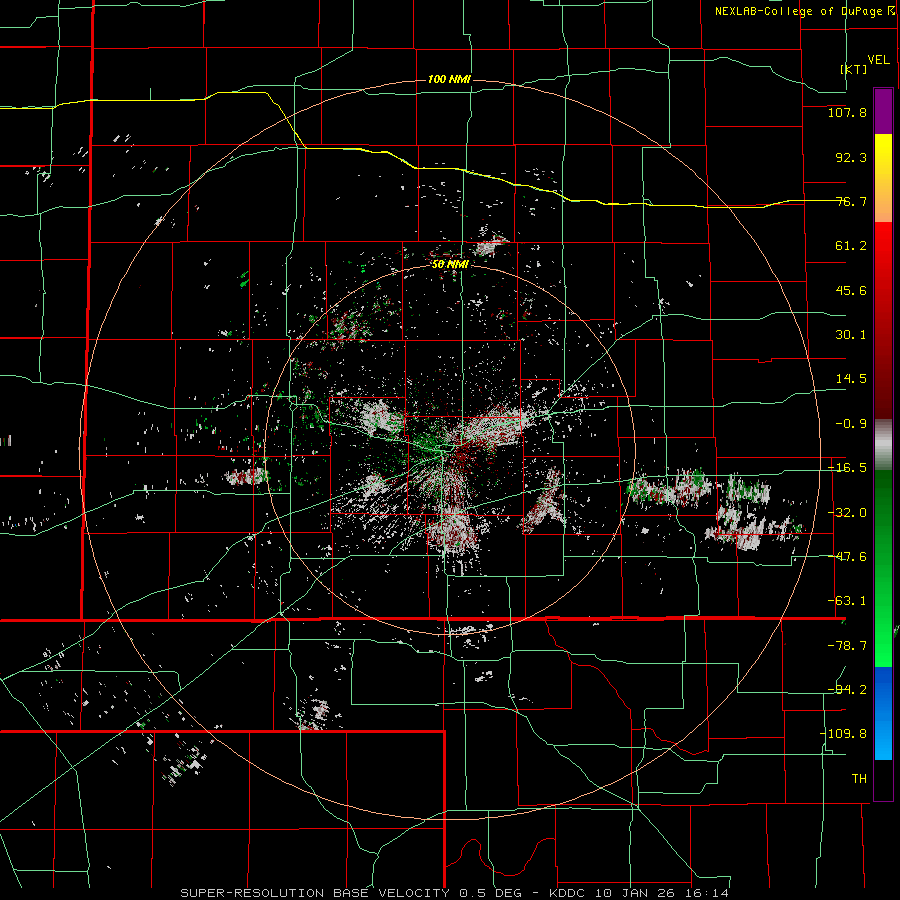Pick the blue segment of the velocity scale
The height and width of the screenshot is (900, 900).
click(883, 713)
